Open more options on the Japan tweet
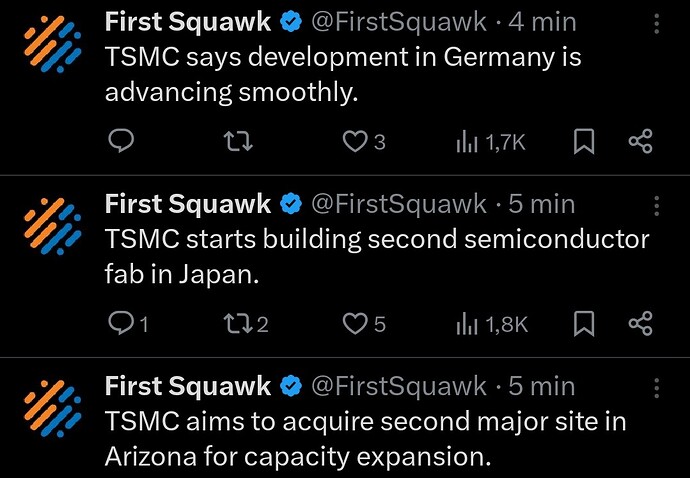 click(x=656, y=206)
